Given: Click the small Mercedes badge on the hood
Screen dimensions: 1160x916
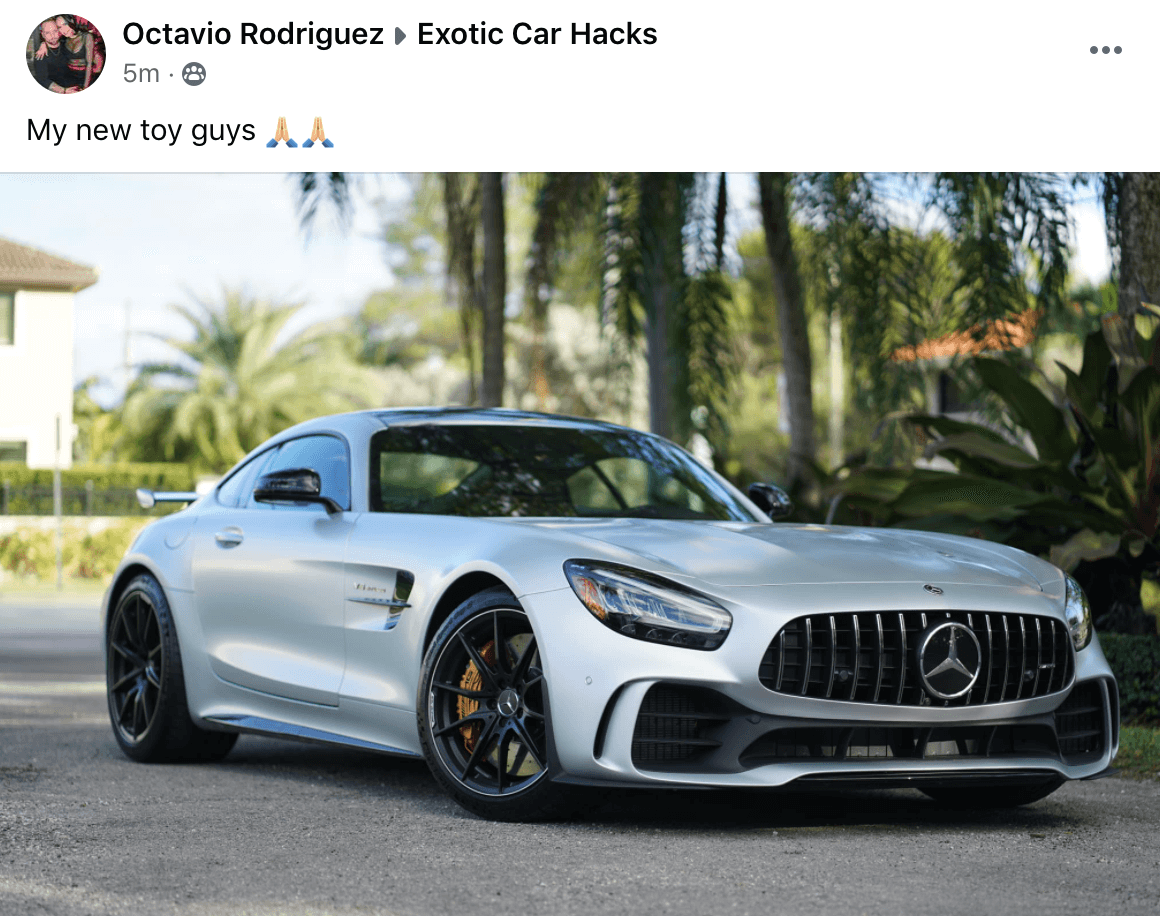Looking at the screenshot, I should [x=934, y=590].
